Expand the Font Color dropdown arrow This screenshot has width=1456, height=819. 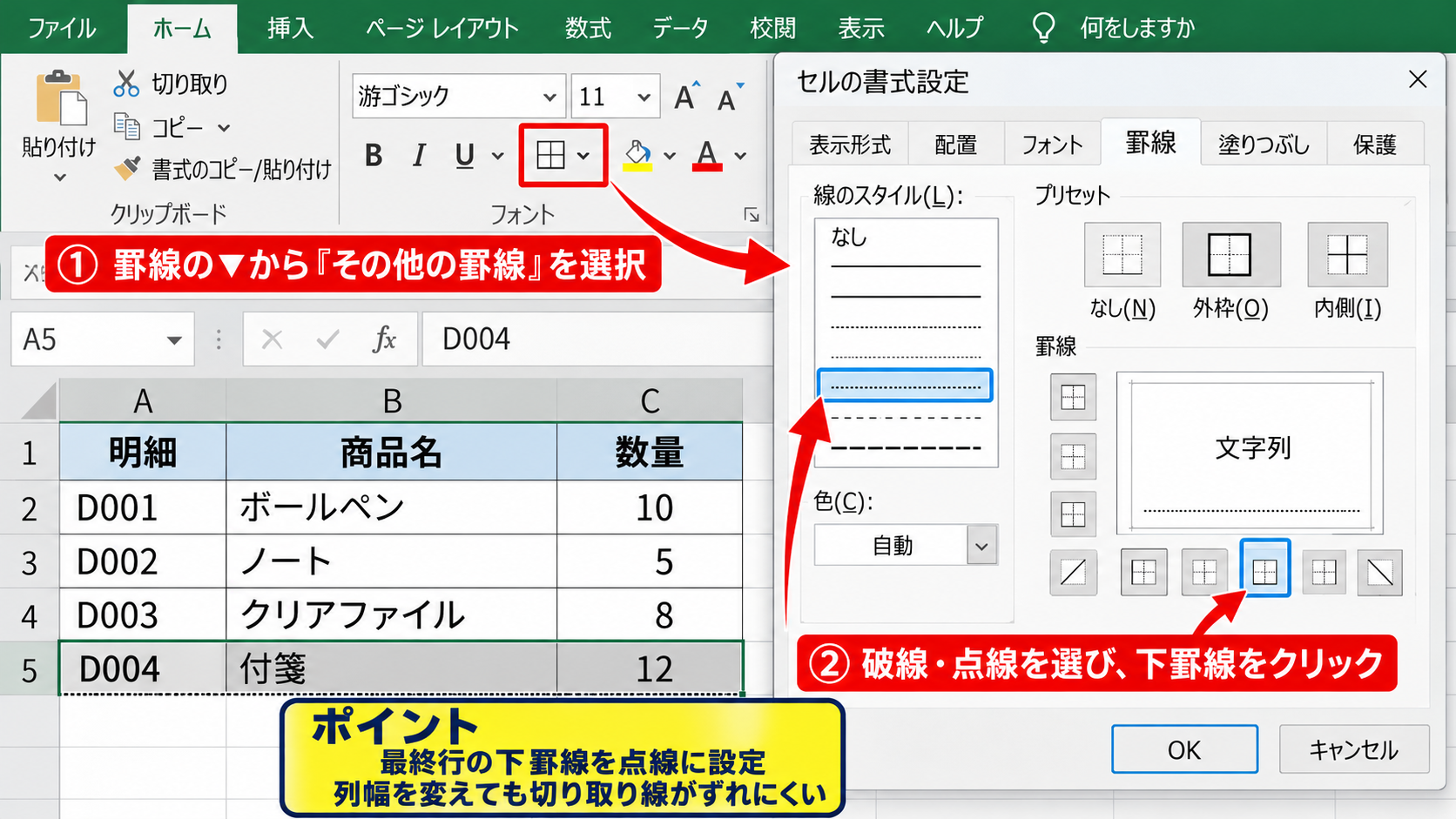click(x=740, y=156)
